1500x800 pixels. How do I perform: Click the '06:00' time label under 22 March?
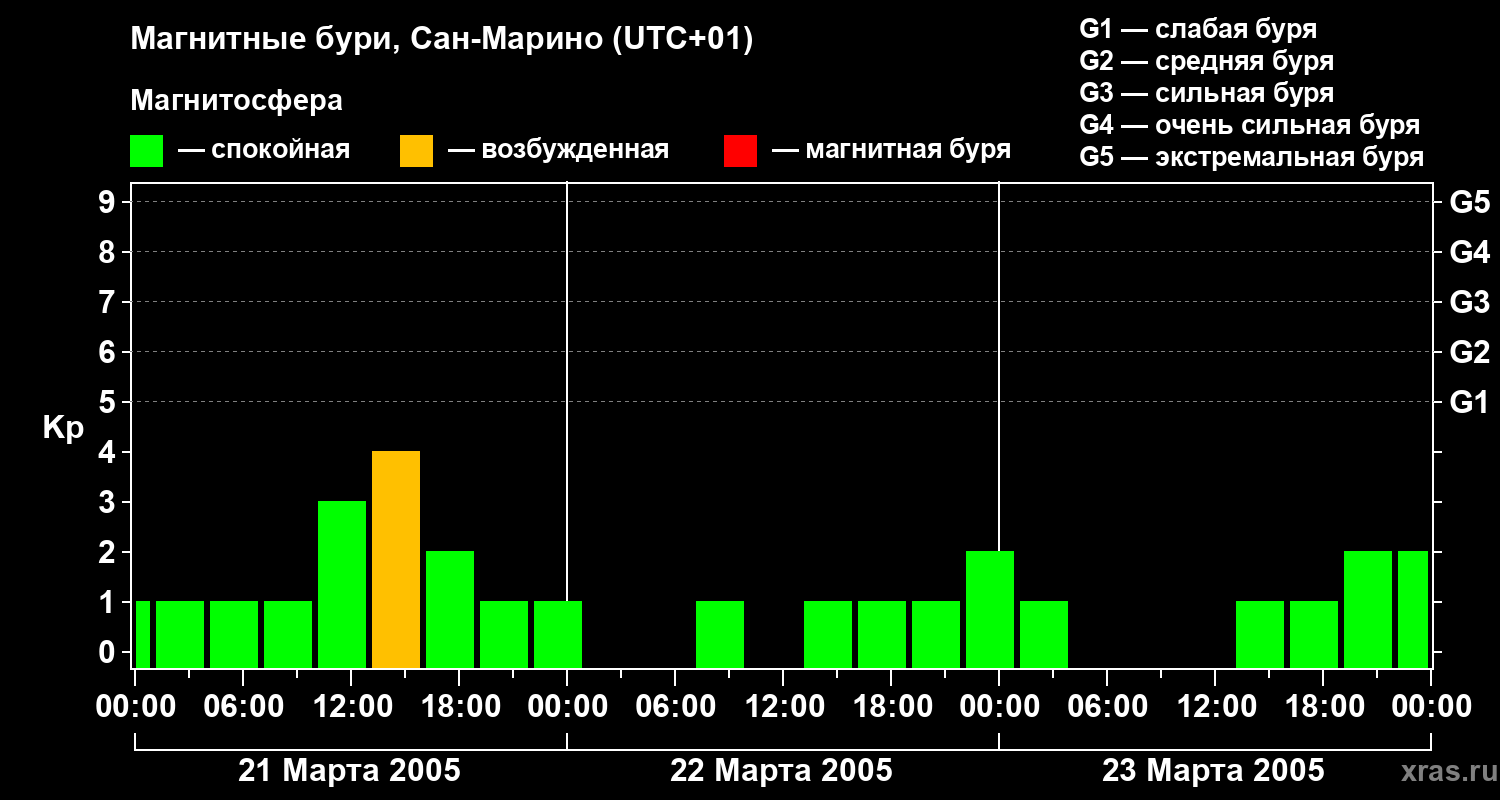coord(675,706)
